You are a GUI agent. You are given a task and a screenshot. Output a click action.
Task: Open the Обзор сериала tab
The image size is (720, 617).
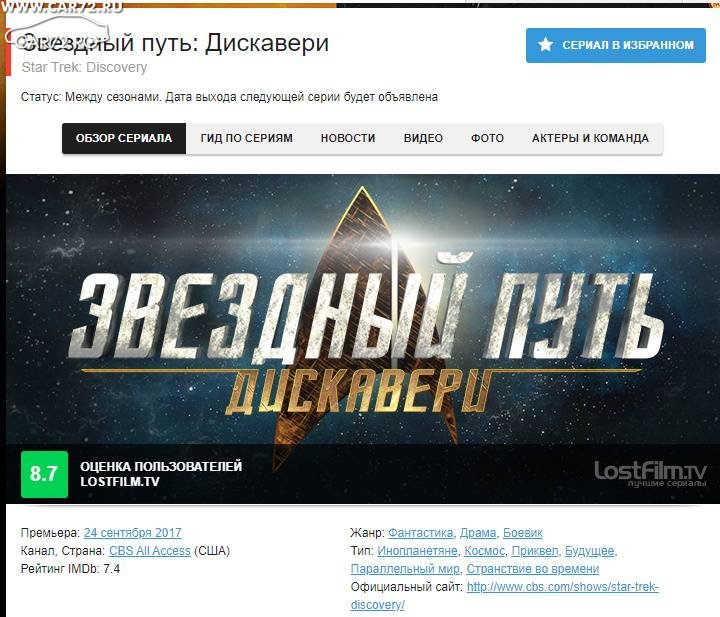(x=124, y=138)
